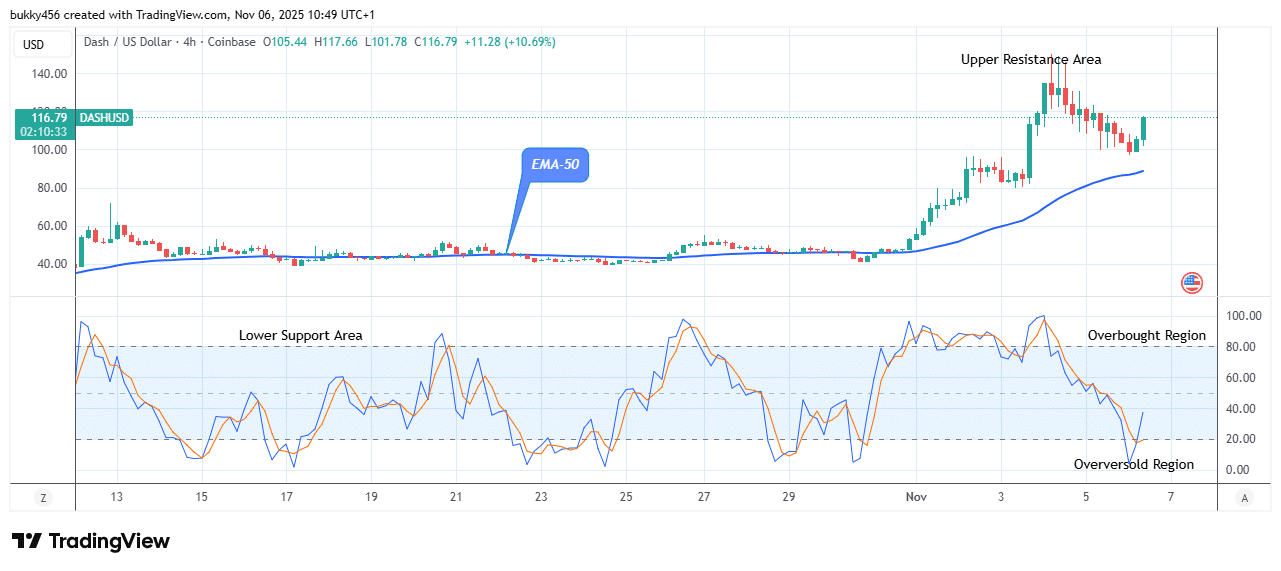Click the 23 date label
Screen dimensions: 1281x571
(541, 497)
